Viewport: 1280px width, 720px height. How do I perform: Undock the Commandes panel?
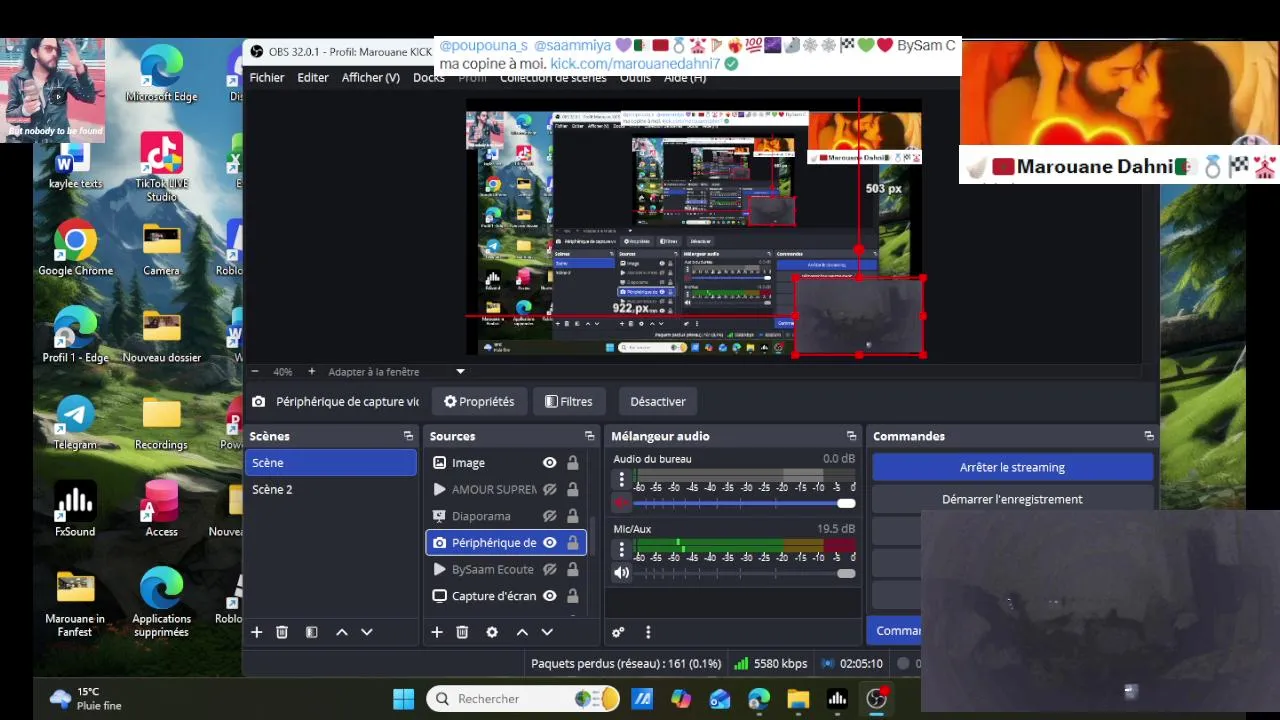click(x=1149, y=436)
